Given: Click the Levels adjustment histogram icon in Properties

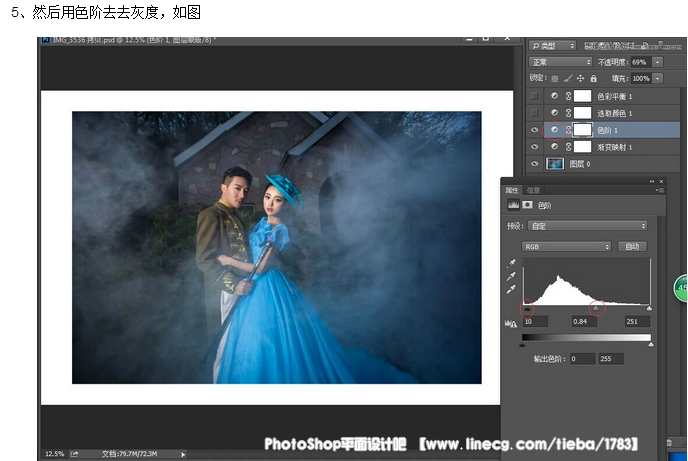Looking at the screenshot, I should 513,205.
